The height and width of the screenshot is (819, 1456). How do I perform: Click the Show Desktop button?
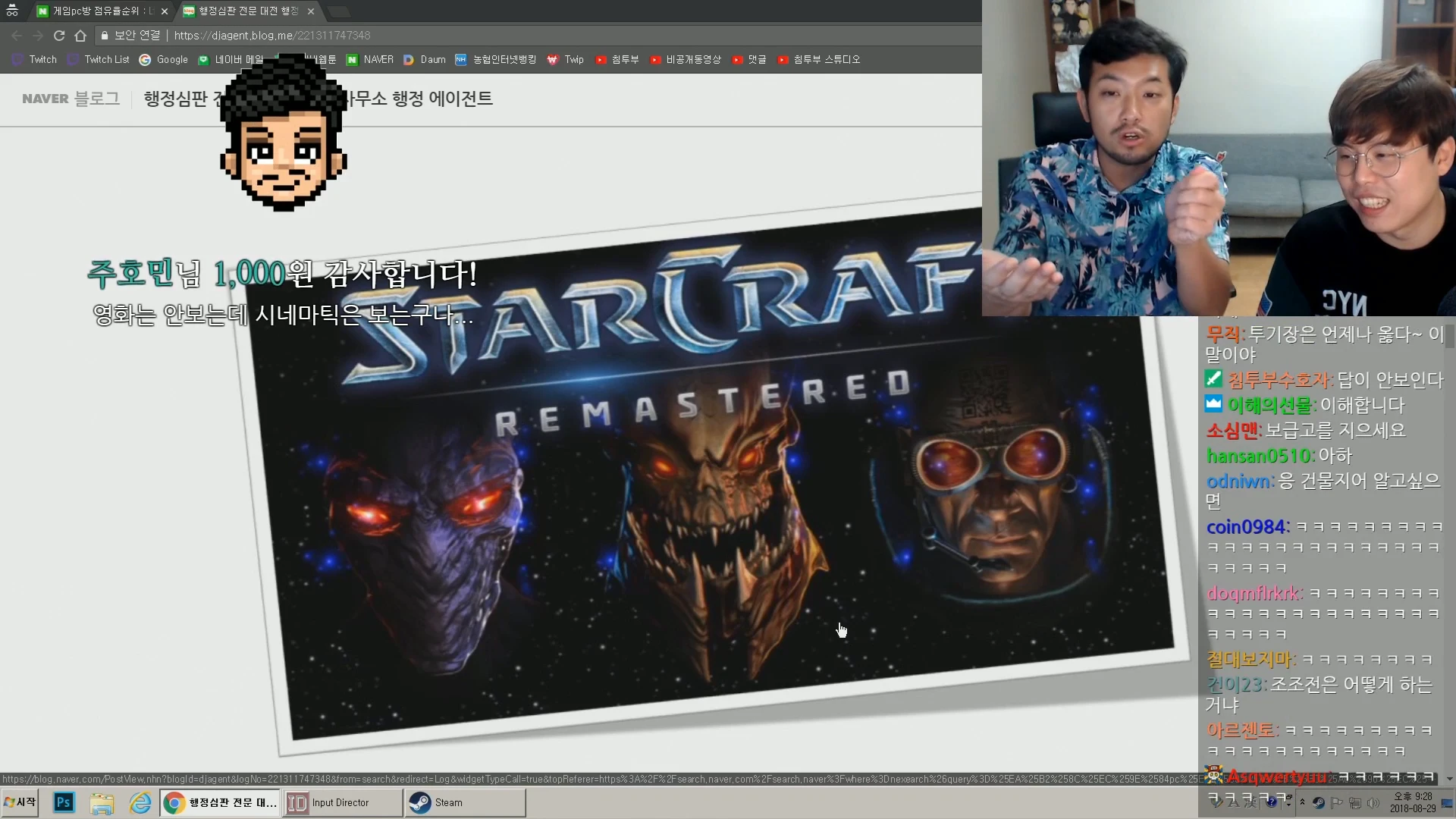(1448, 802)
